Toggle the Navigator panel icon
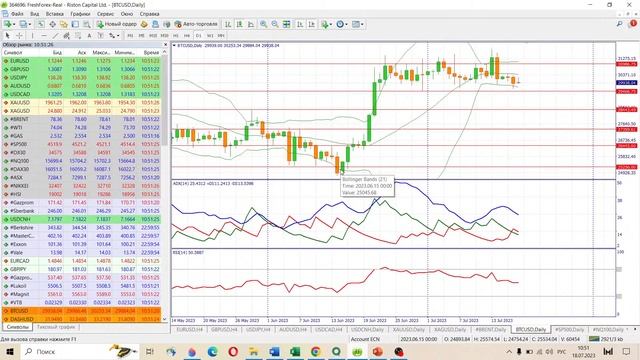The image size is (640, 360). click(64, 24)
